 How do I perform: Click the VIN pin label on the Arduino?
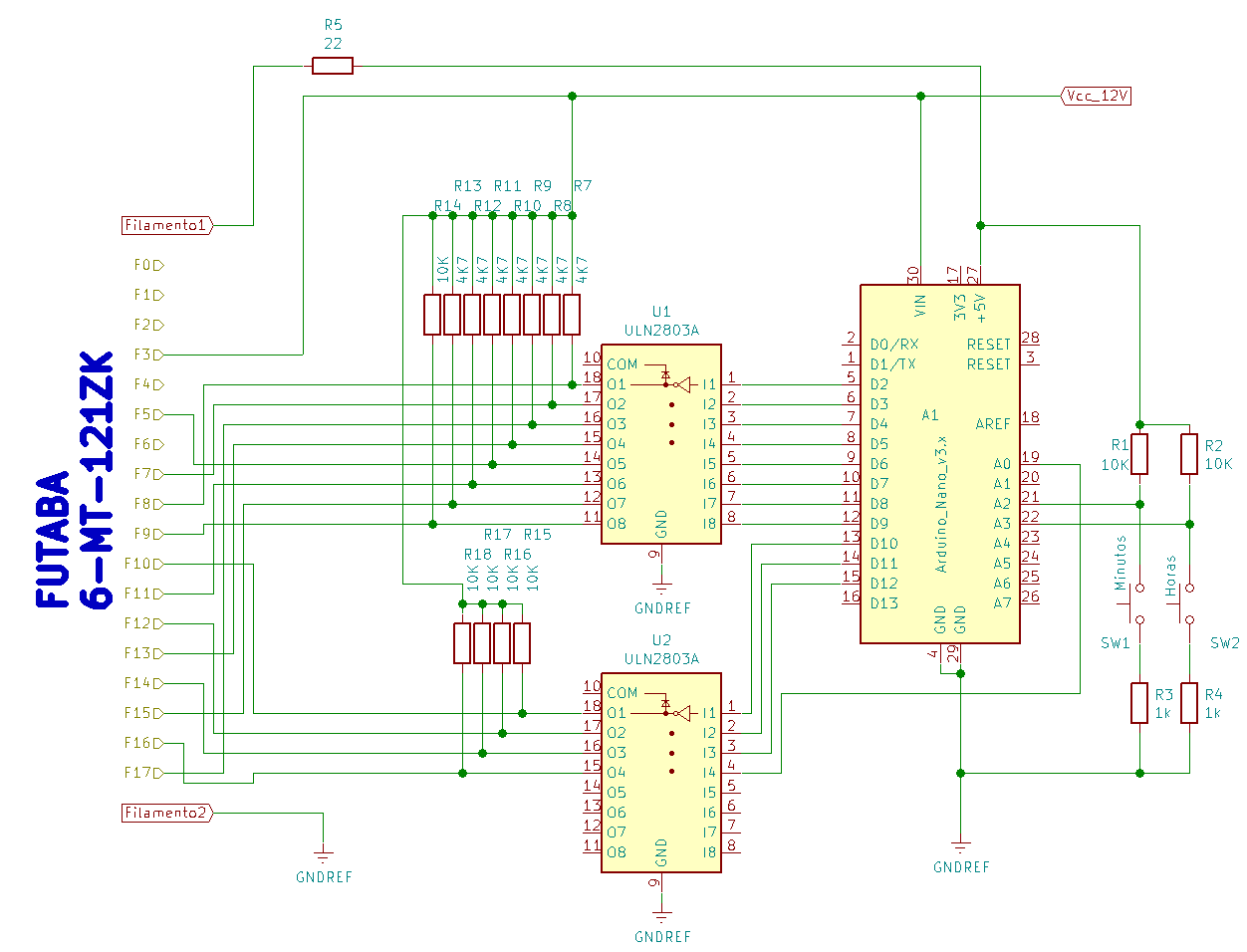(920, 305)
